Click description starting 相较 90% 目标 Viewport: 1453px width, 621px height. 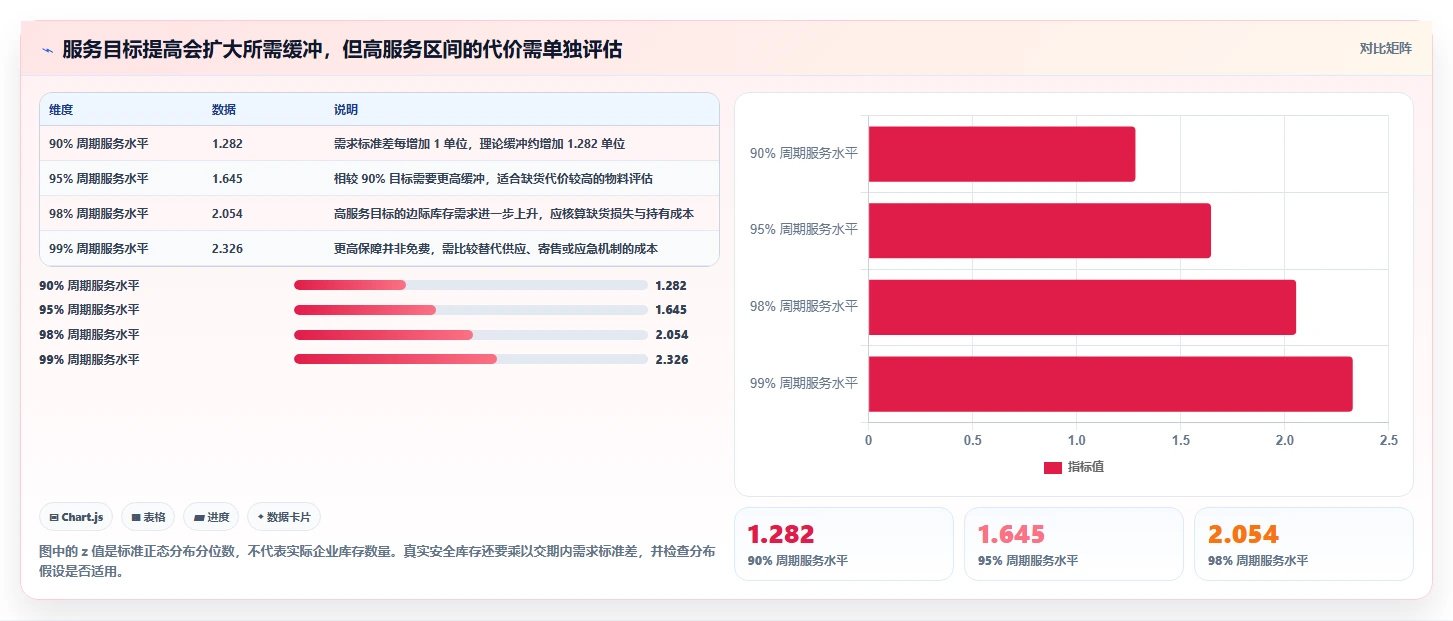click(493, 179)
